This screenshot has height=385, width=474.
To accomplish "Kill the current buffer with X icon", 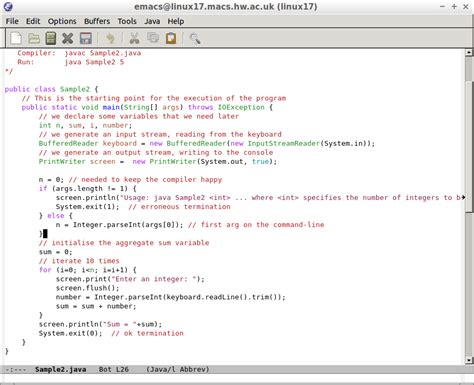I will [x=68, y=38].
